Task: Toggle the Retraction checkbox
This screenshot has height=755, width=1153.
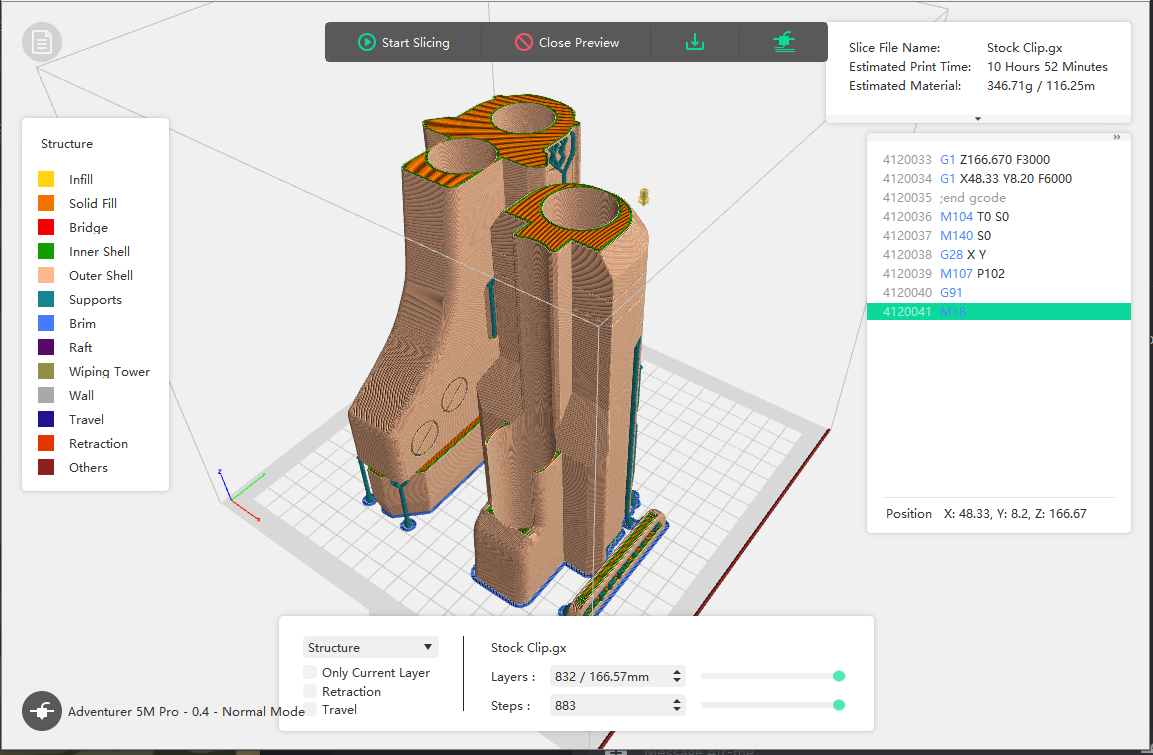Action: pyautogui.click(x=311, y=692)
